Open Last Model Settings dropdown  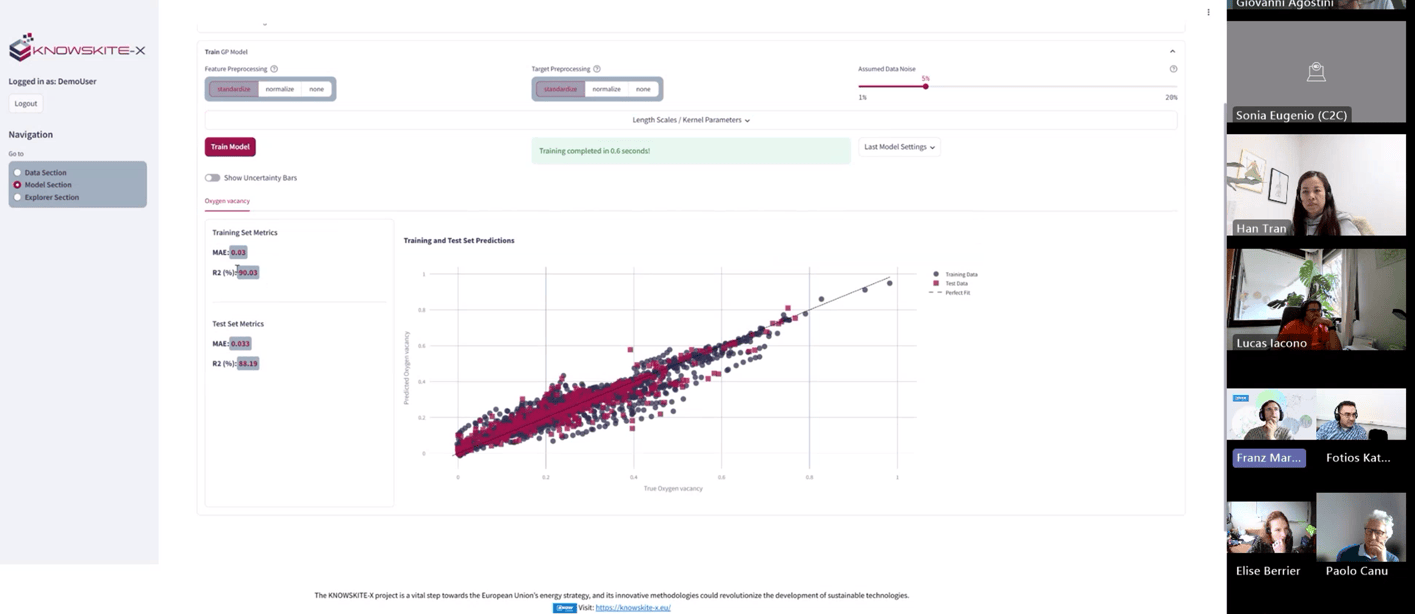[899, 147]
